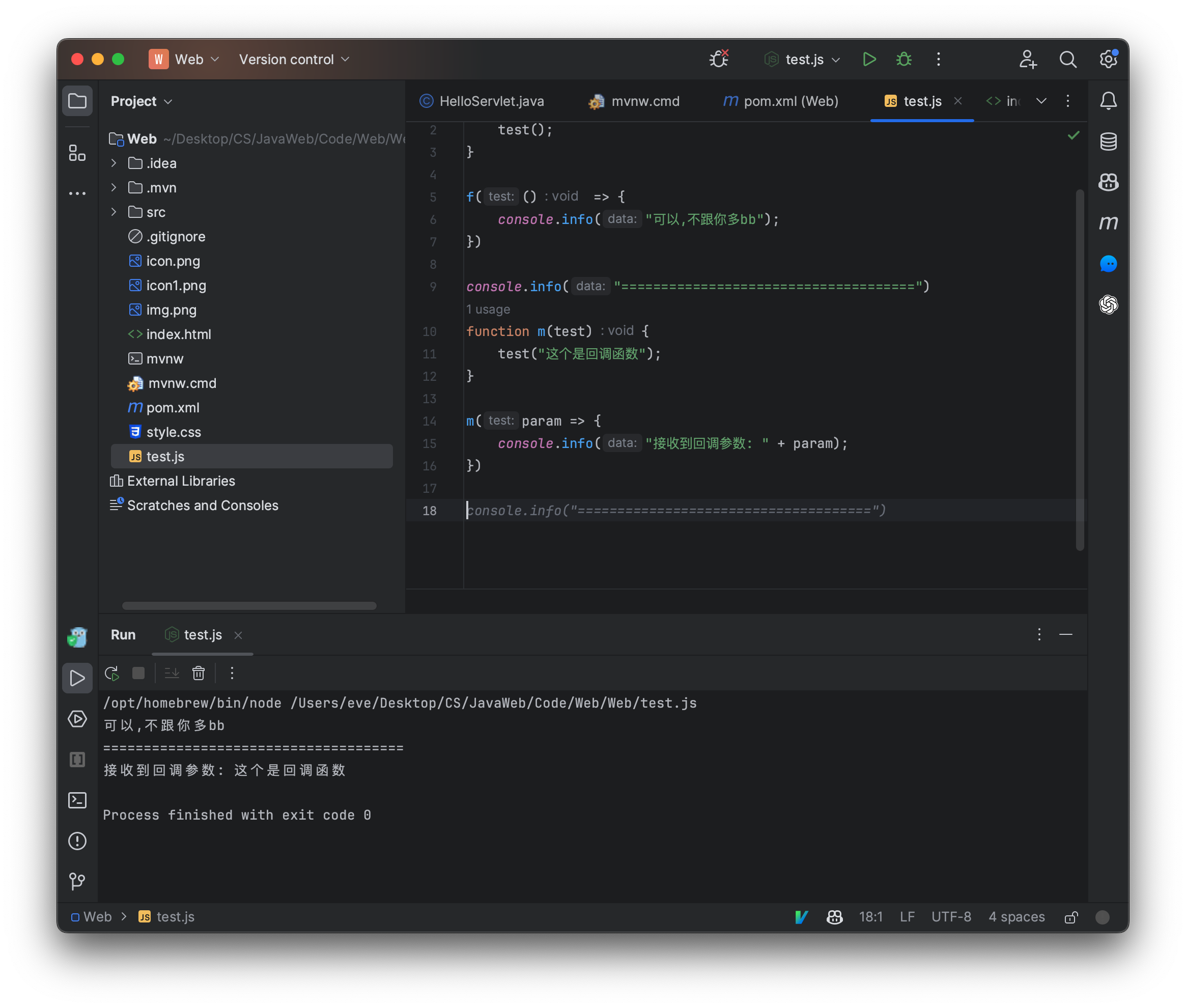Viewport: 1186px width, 1008px height.
Task: Expand the src folder
Action: [x=114, y=212]
